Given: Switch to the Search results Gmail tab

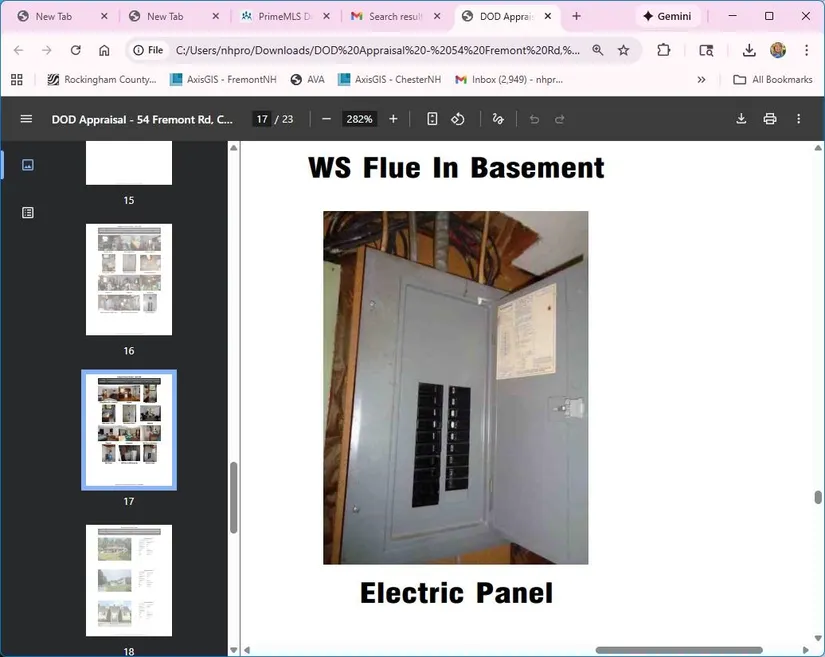Looking at the screenshot, I should [392, 16].
